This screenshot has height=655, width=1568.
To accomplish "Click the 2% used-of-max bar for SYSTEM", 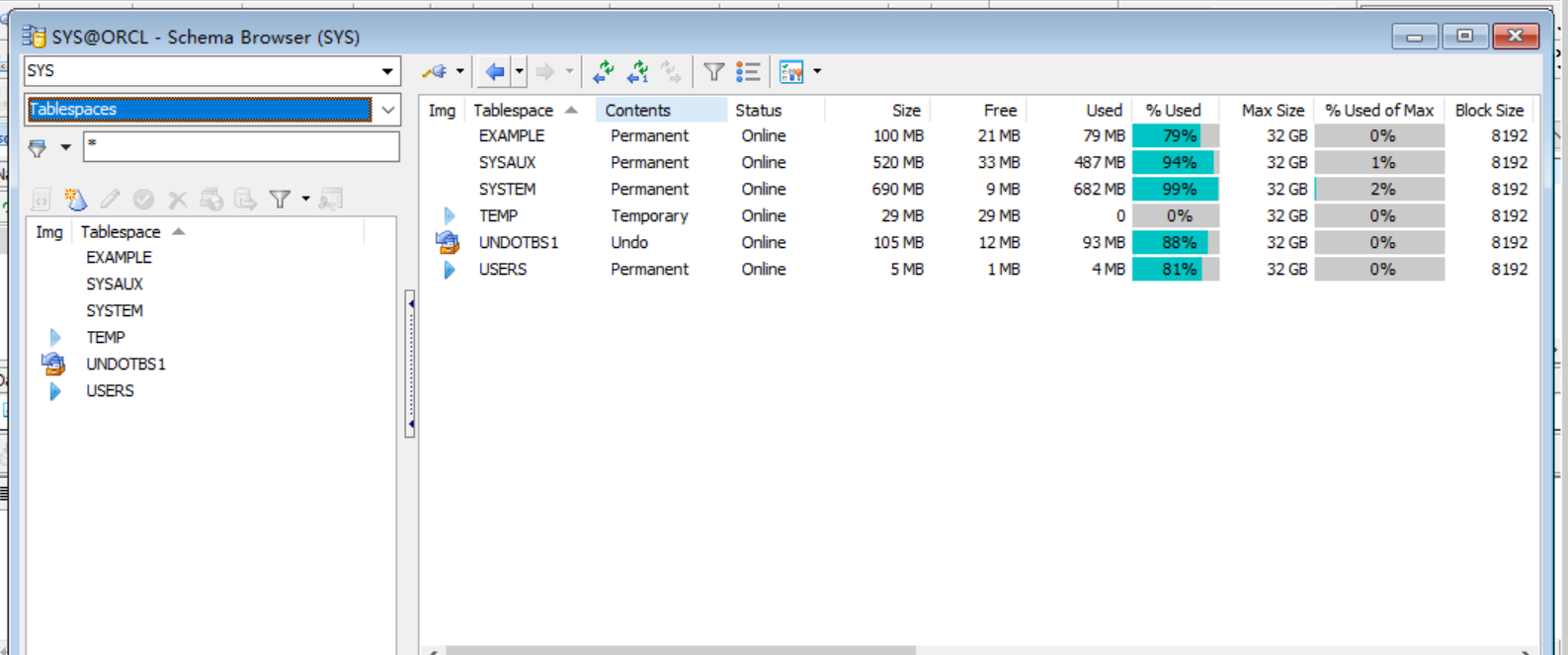I will pos(1379,190).
